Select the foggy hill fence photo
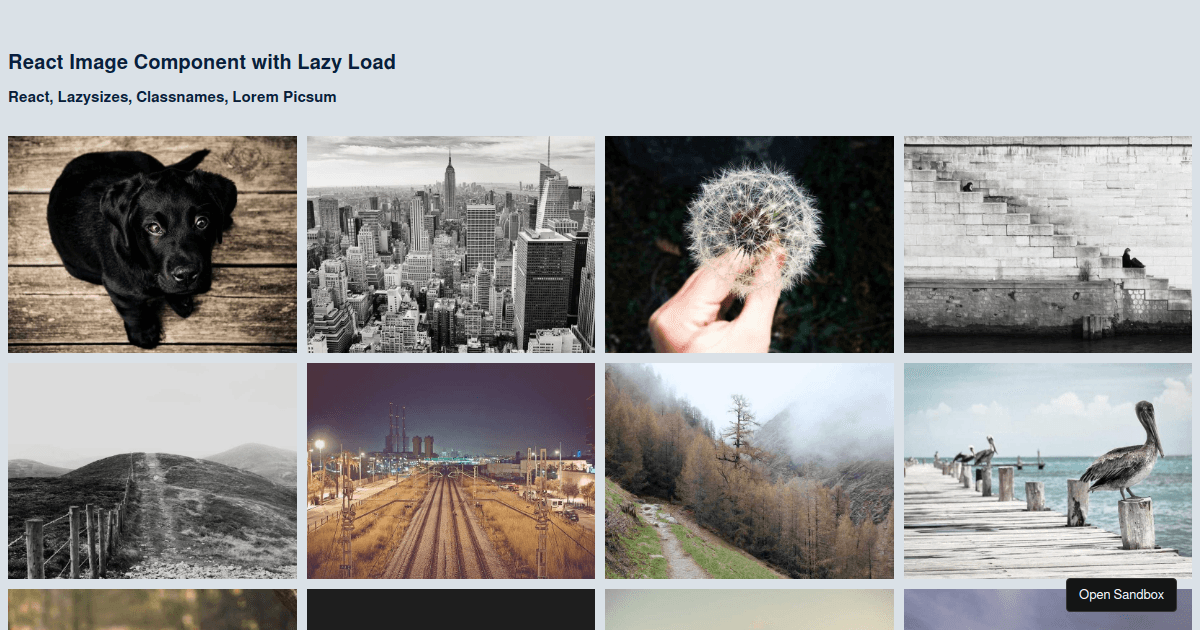This screenshot has height=630, width=1200. click(152, 471)
